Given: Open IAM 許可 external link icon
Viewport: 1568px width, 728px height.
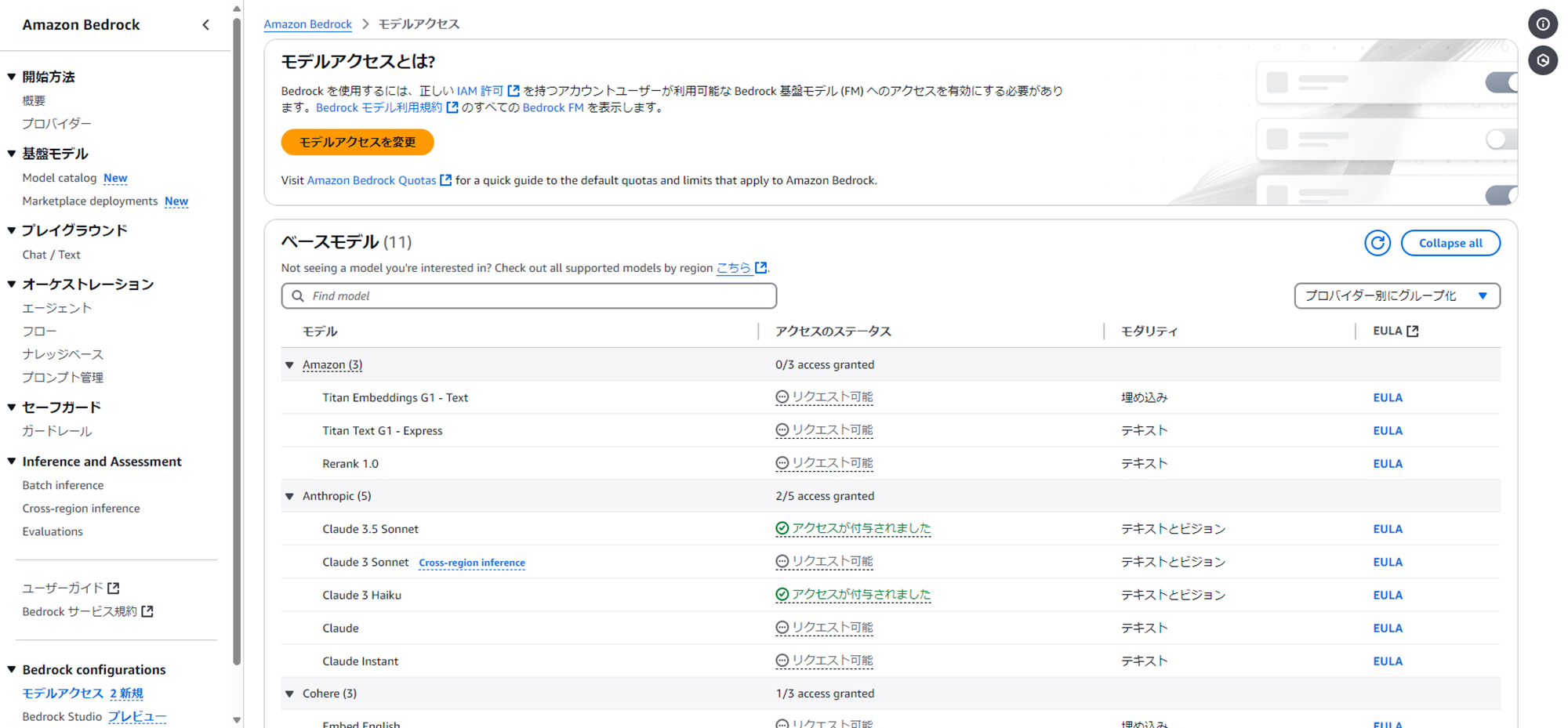Looking at the screenshot, I should [x=514, y=91].
